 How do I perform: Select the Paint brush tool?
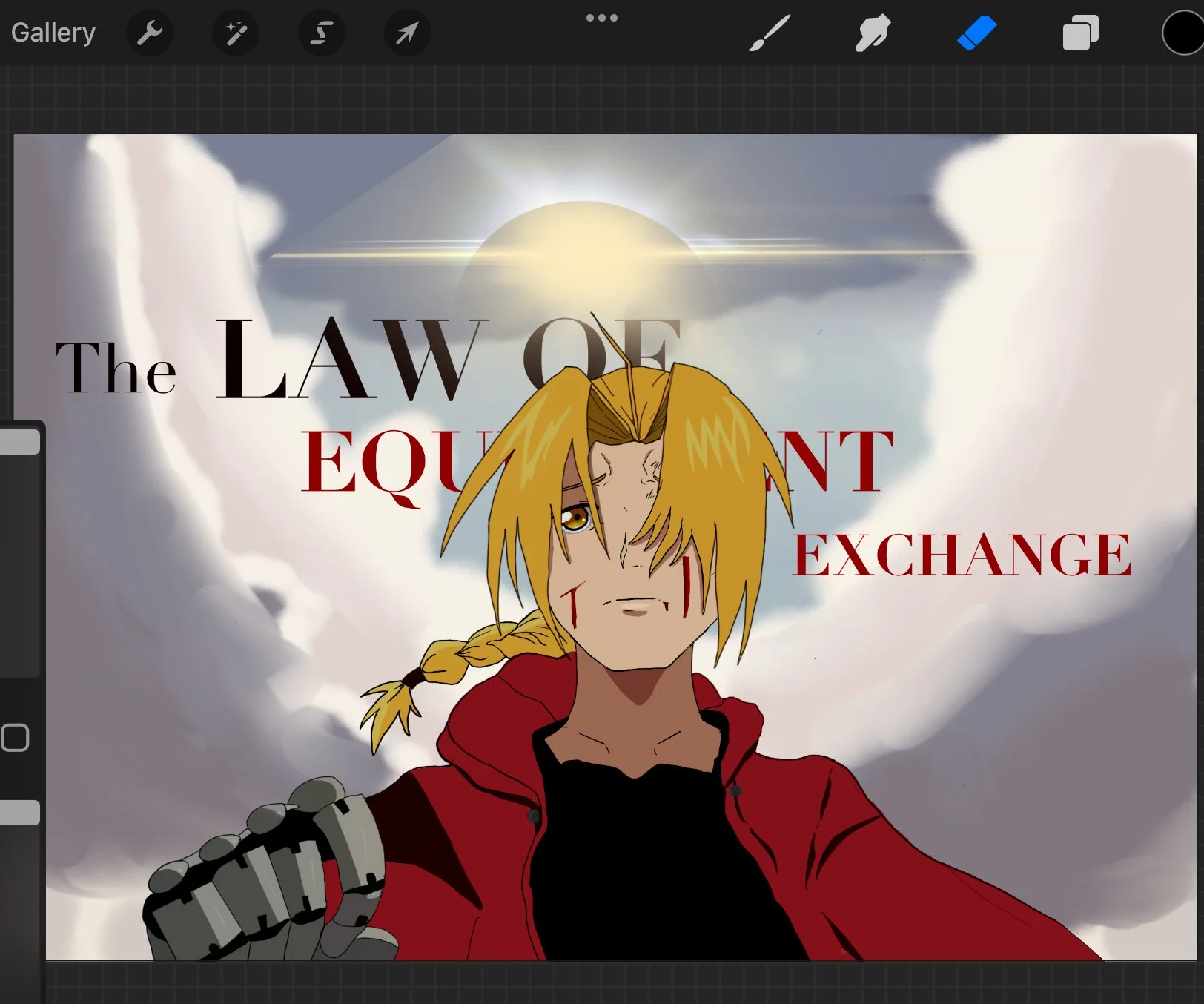770,33
